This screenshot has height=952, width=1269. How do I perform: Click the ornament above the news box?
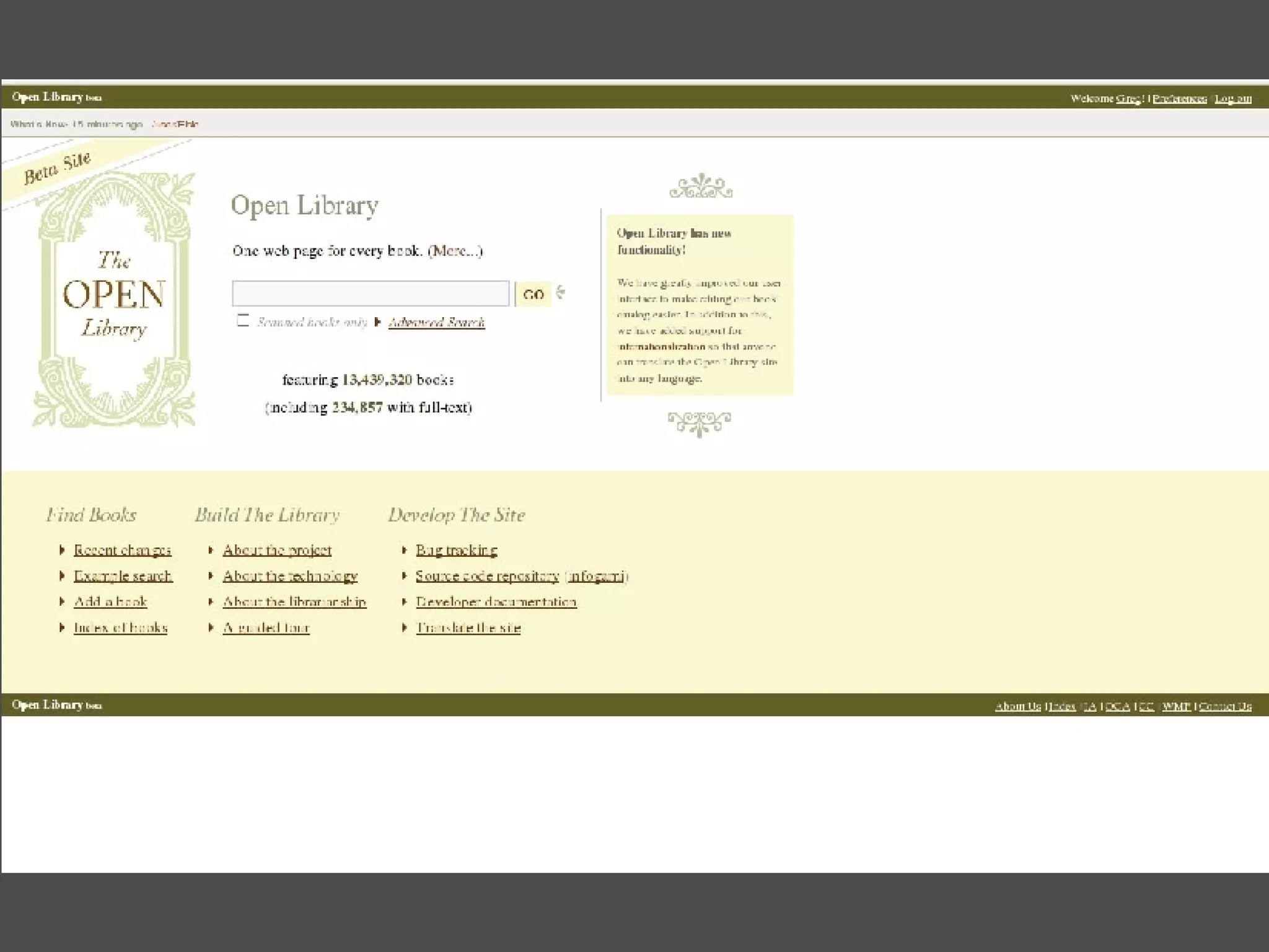pos(701,186)
